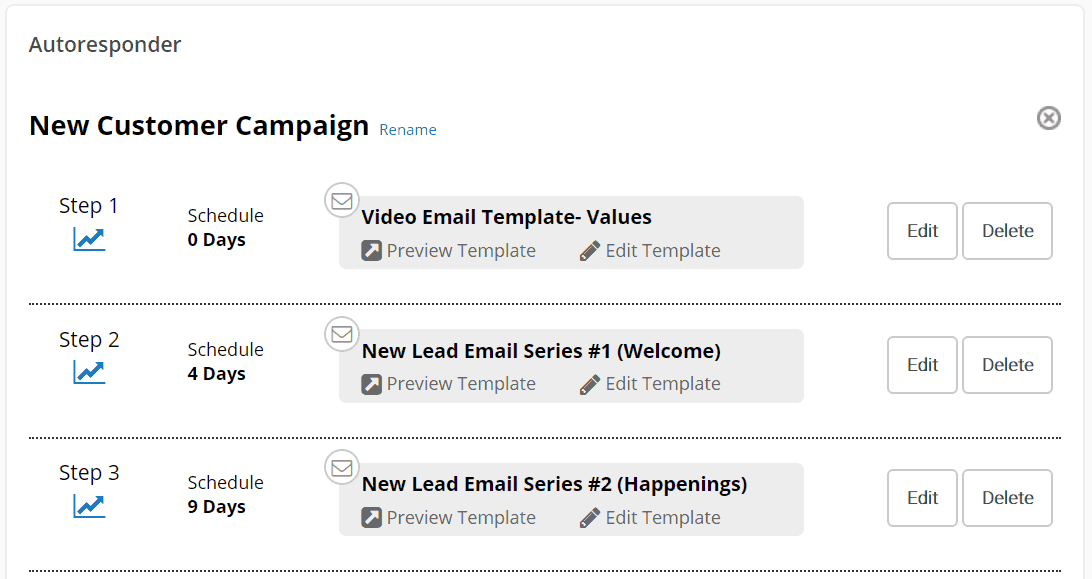Preview Template for Welcome email series
The image size is (1092, 579).
pos(448,384)
